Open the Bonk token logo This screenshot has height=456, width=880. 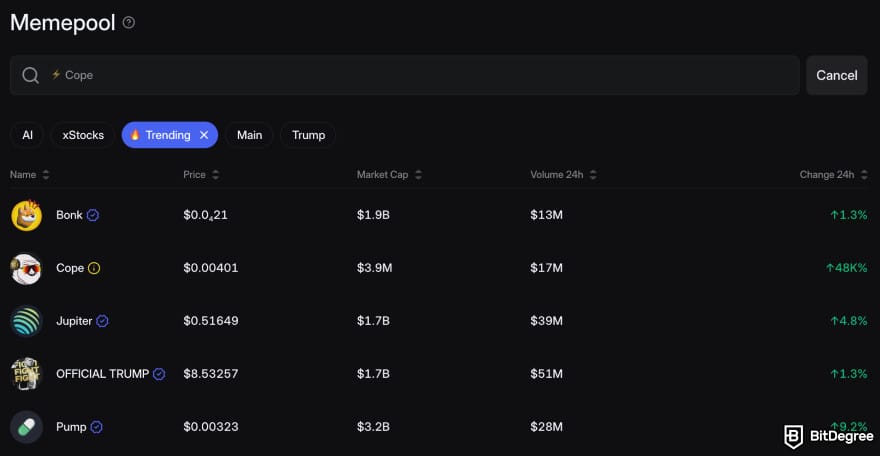26,215
